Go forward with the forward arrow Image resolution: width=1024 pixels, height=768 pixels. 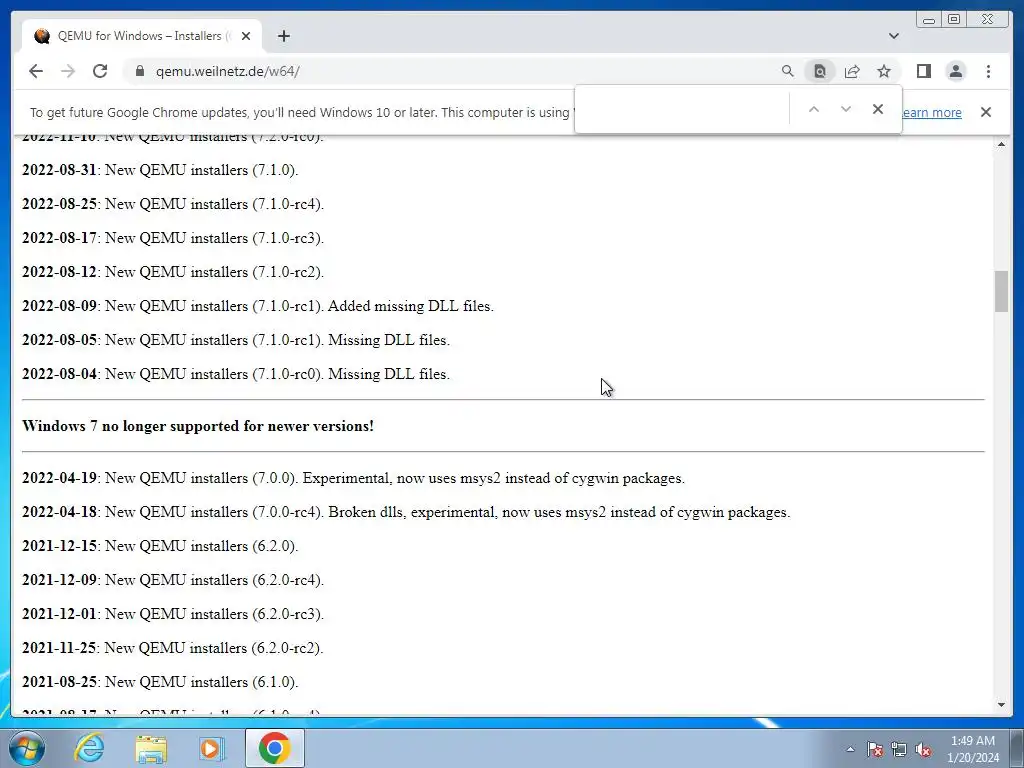pyautogui.click(x=68, y=71)
